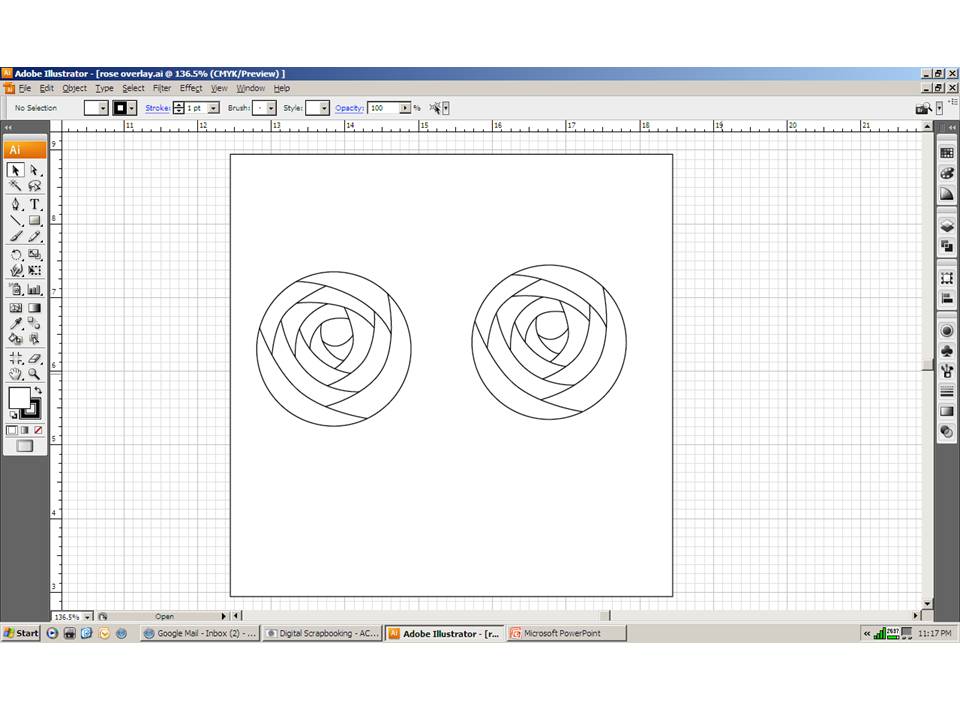
Task: Select the Scale tool
Action: [34, 255]
